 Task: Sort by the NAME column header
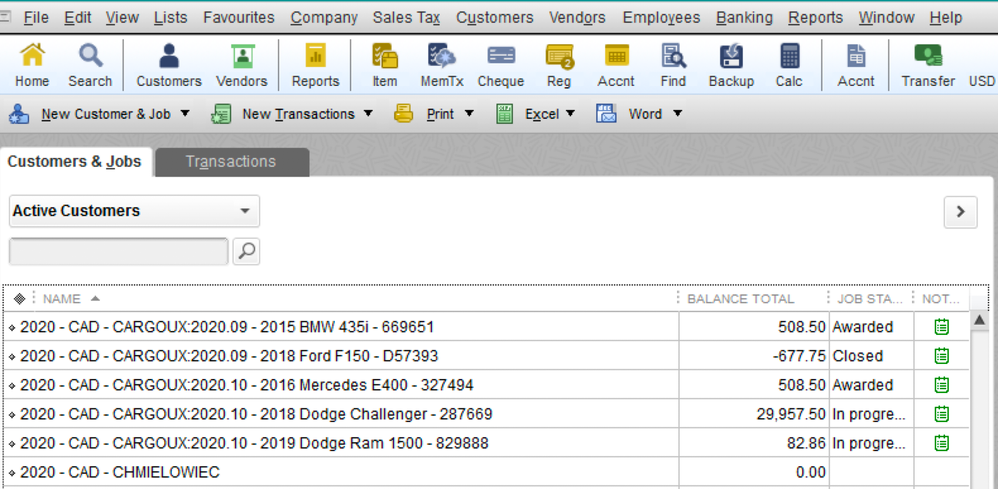[62, 299]
